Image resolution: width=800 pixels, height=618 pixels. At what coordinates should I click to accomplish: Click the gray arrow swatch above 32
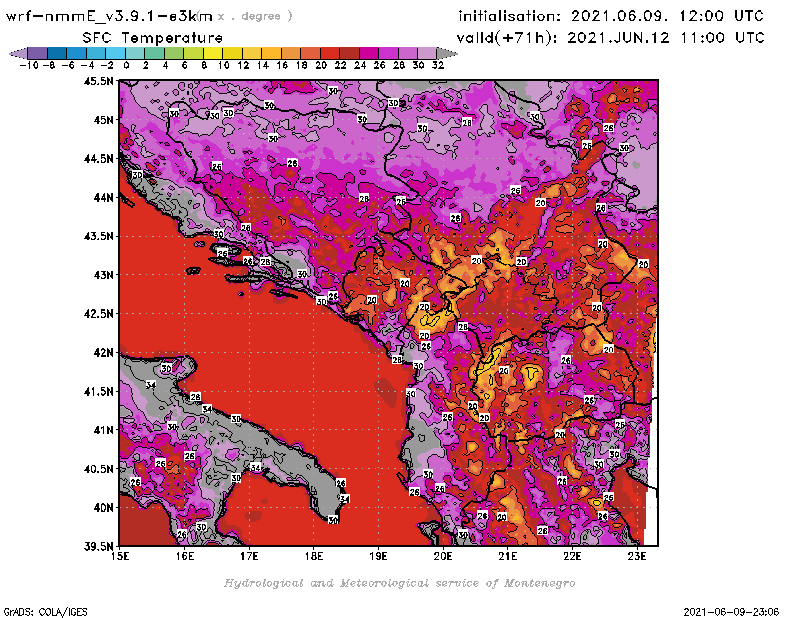click(x=447, y=53)
